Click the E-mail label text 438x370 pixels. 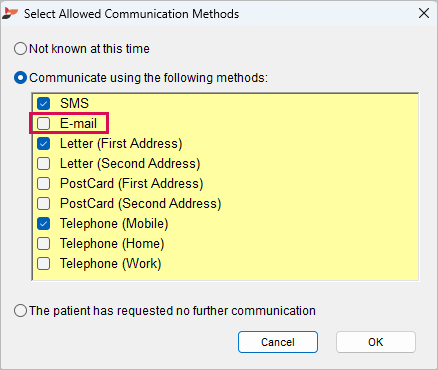78,123
